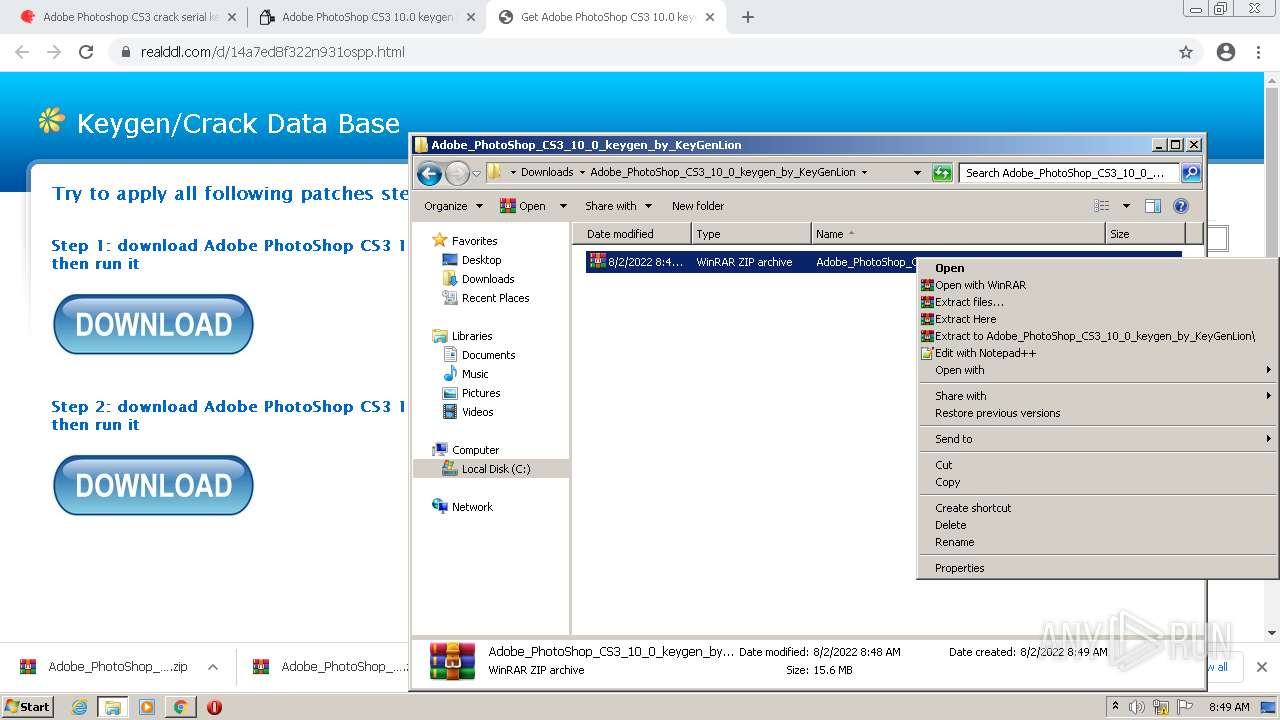Screen dimensions: 1280x720
Task: Close the Chrome downloads bar
Action: pyautogui.click(x=1262, y=667)
